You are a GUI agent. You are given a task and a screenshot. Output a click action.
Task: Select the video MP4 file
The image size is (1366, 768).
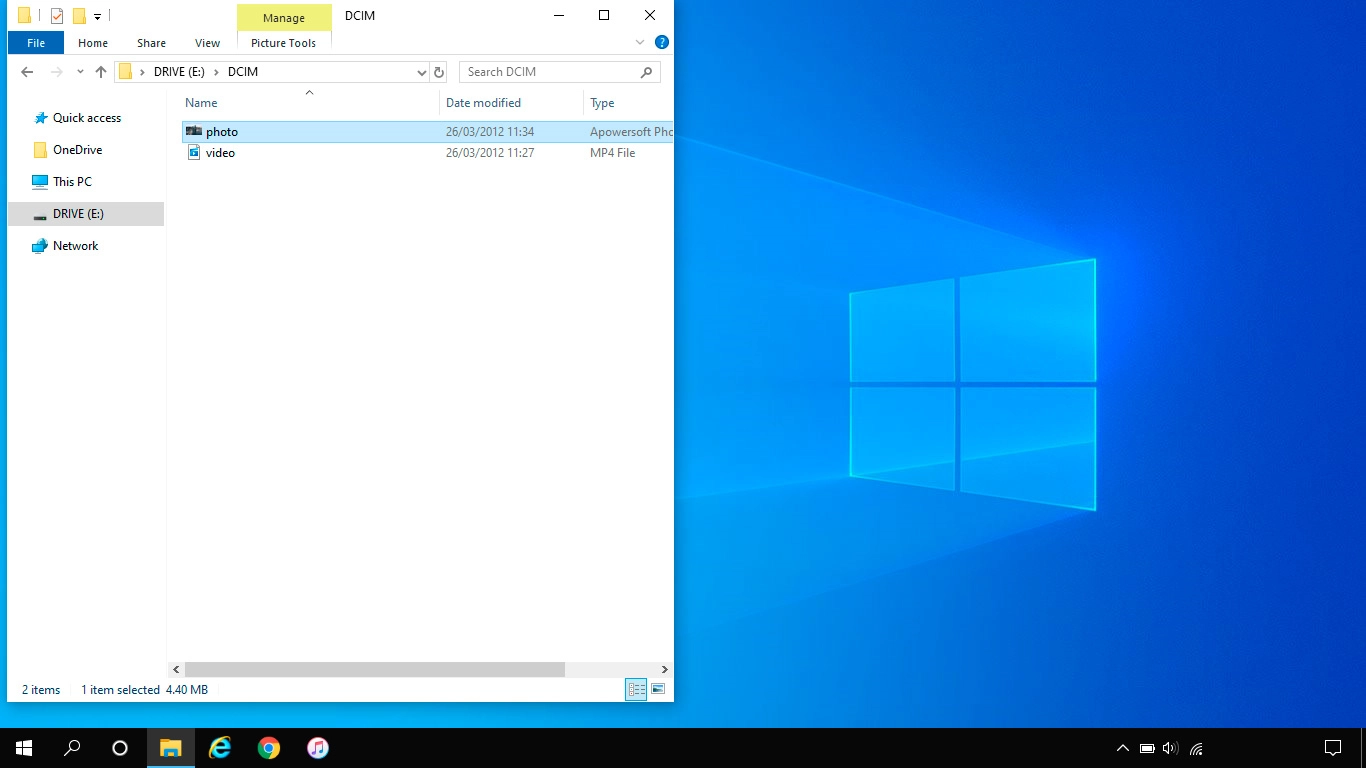point(221,152)
